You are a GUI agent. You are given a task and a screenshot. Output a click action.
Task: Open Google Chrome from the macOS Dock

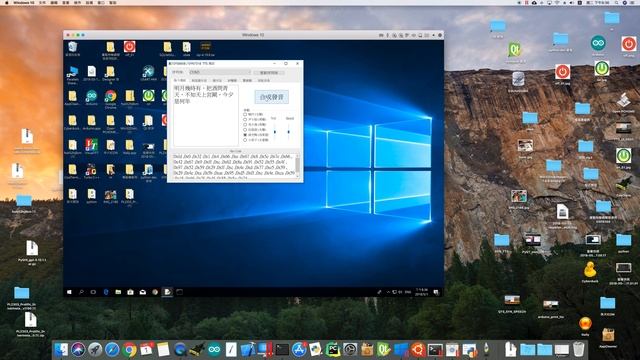coord(129,350)
